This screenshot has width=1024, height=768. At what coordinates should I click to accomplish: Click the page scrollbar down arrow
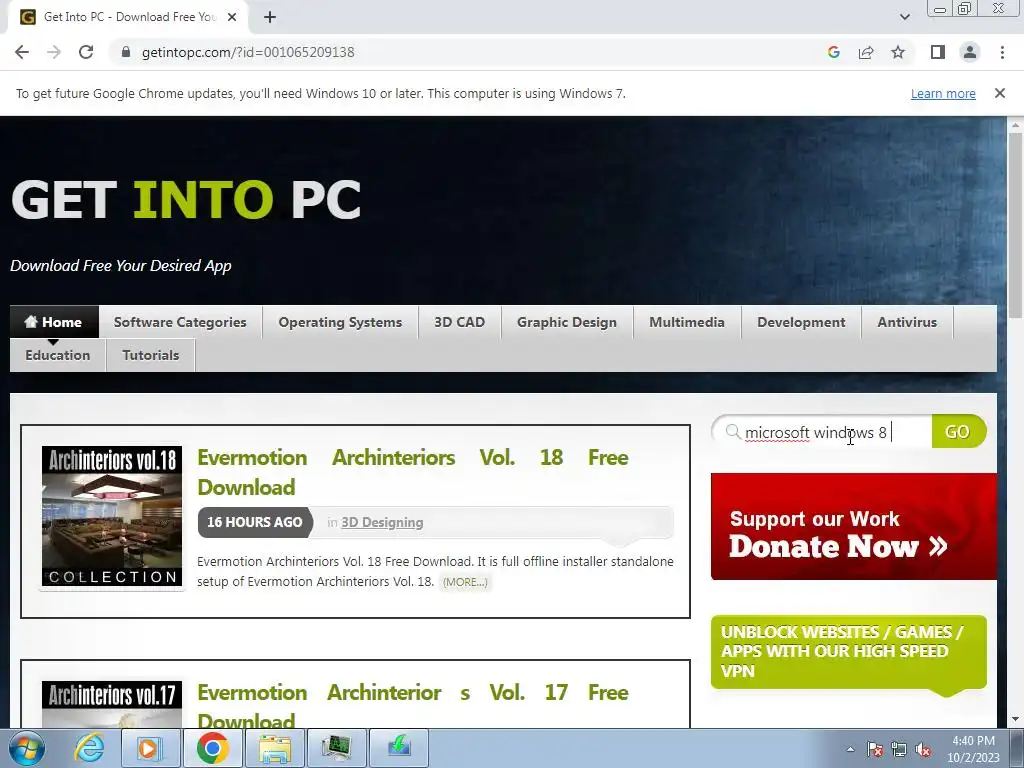click(1015, 719)
